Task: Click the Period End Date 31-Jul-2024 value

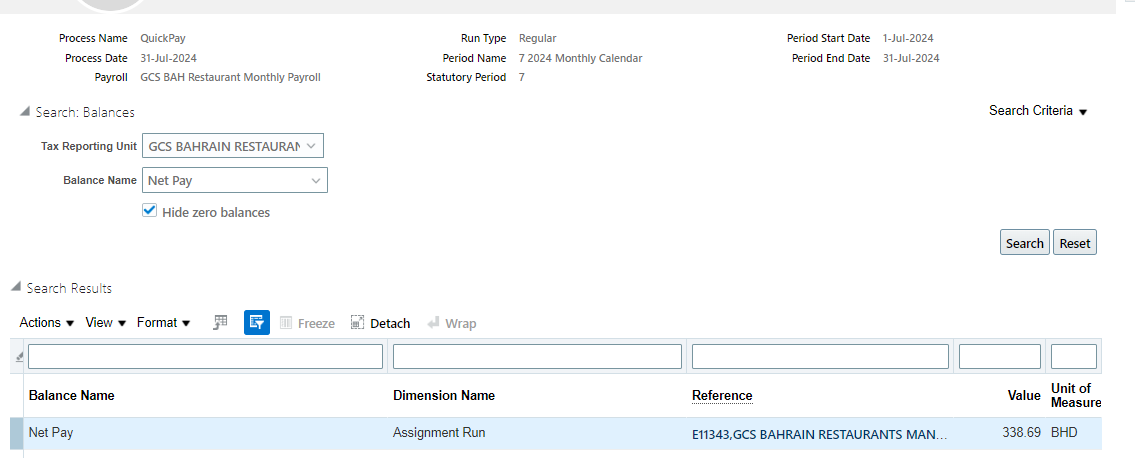Action: coord(911,58)
